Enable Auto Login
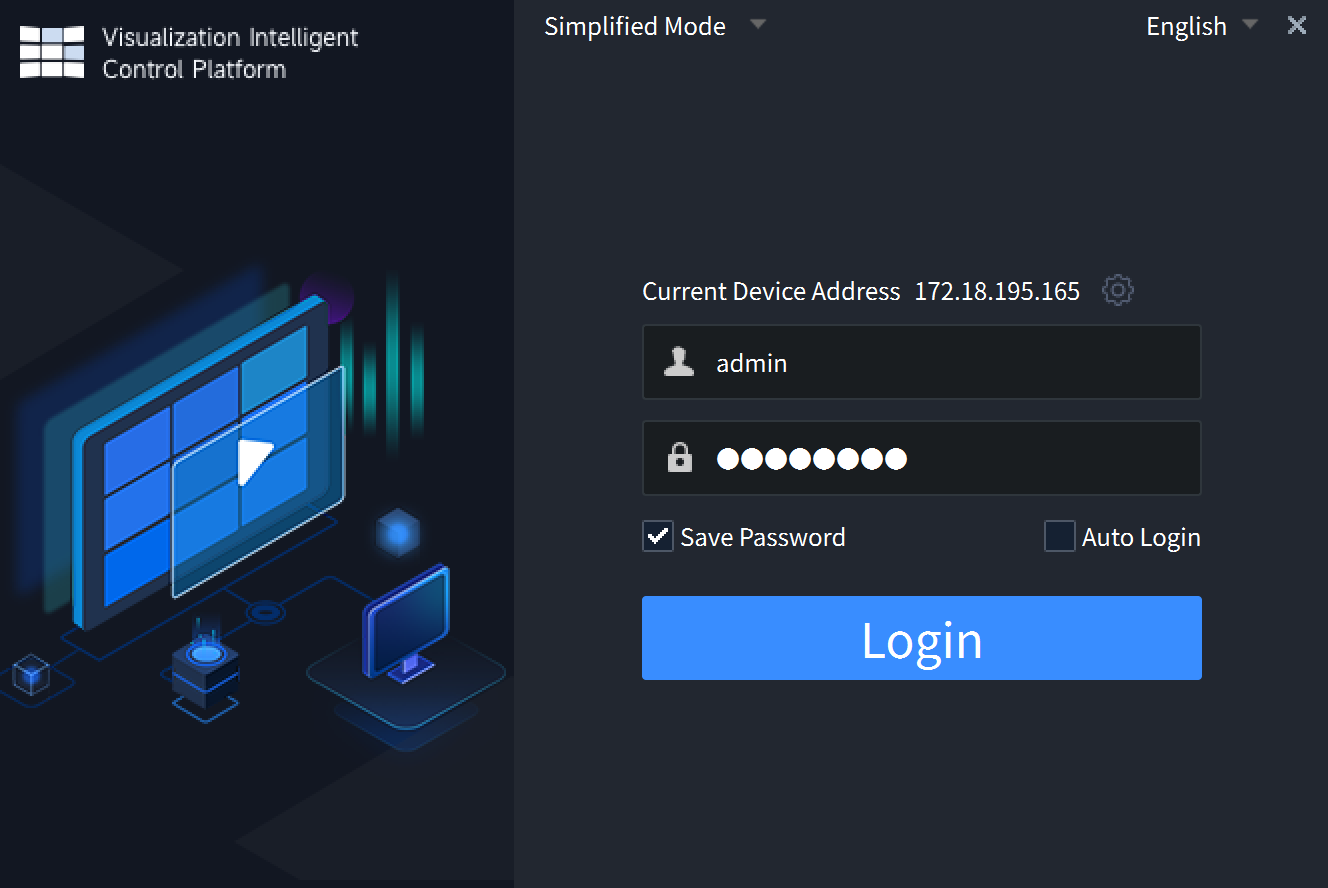1328x888 pixels. tap(1059, 536)
